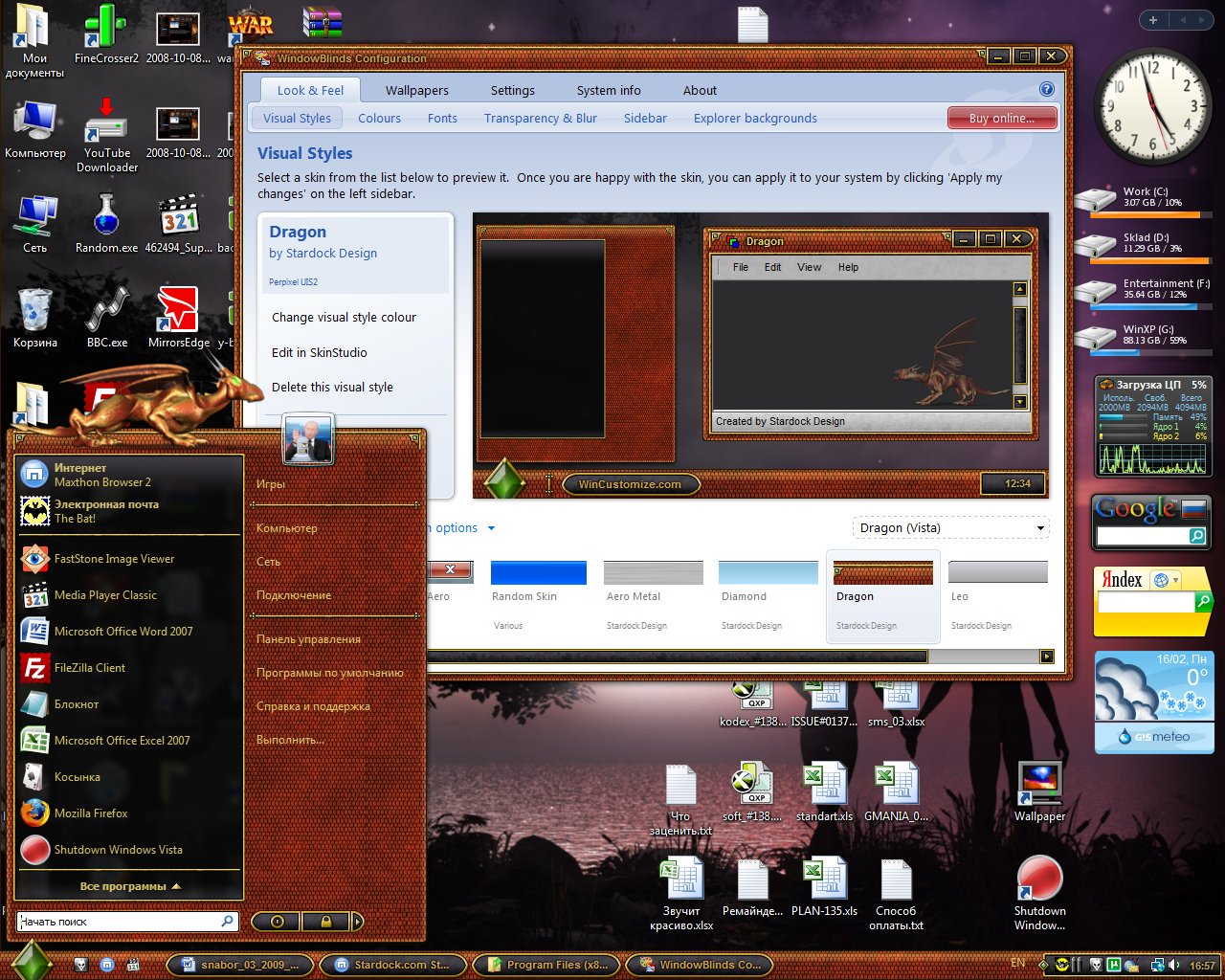Switch to Program Files taskbar window
This screenshot has width=1225, height=980.
tap(546, 965)
